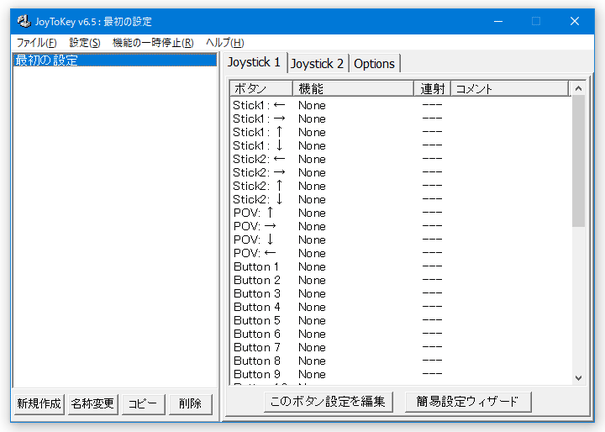This screenshot has width=605, height=432.
Task: Open the ファイル(F) menu
Action: pos(37,42)
